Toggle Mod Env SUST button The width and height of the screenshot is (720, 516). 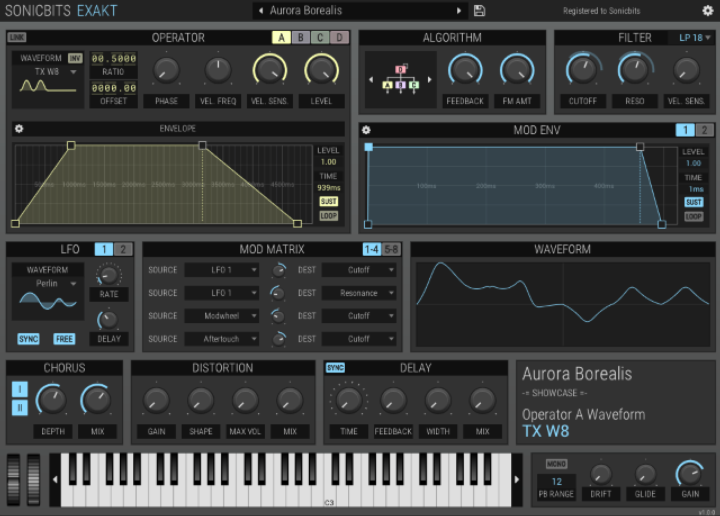pos(693,202)
